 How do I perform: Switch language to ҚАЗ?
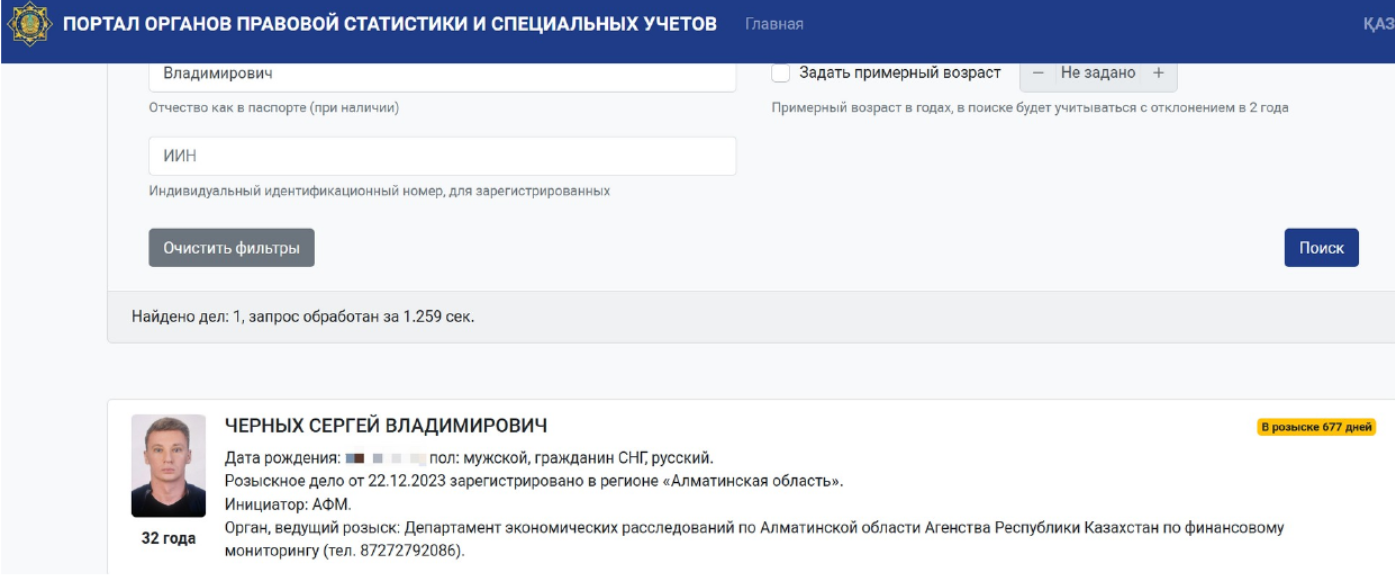(1378, 24)
